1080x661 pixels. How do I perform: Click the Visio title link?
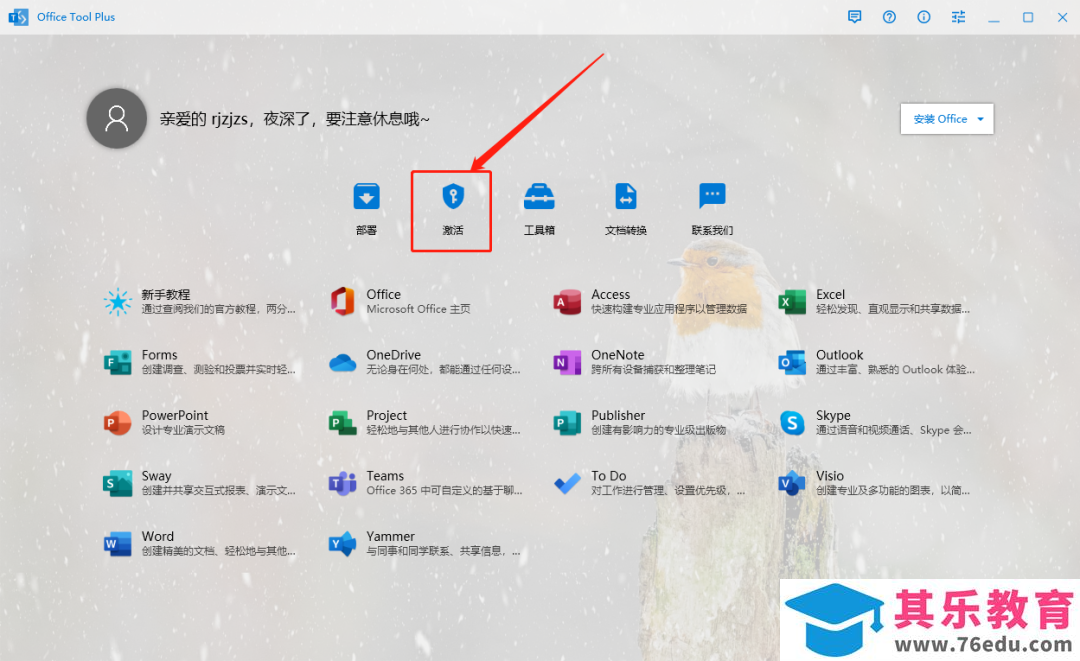(x=830, y=476)
